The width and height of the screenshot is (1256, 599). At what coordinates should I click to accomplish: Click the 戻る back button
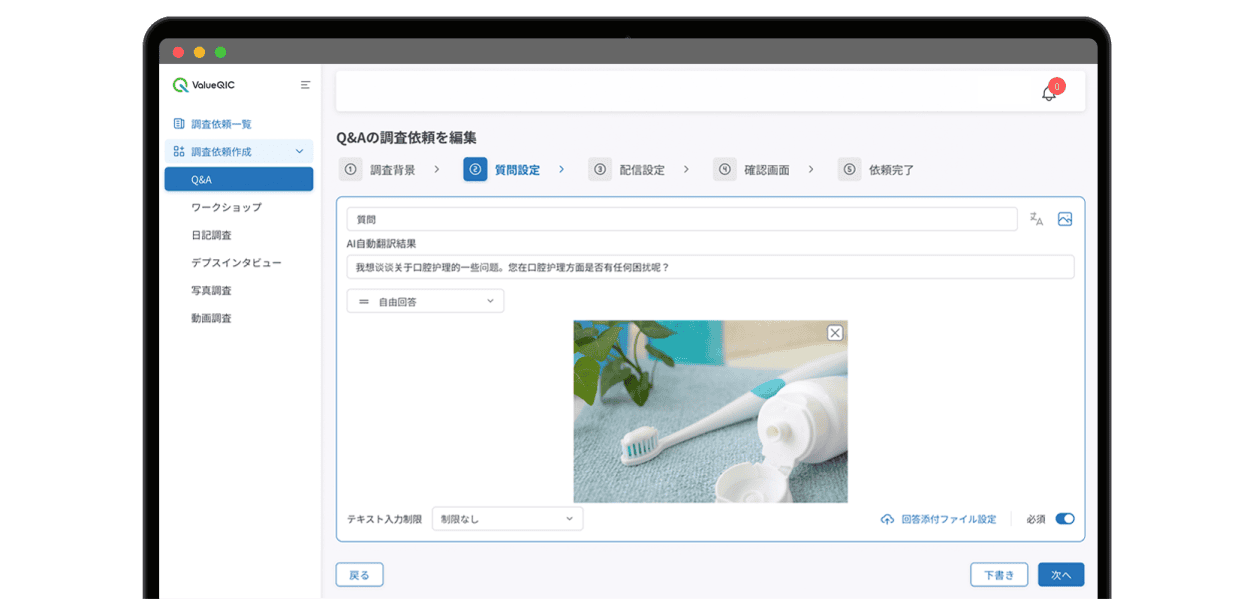[359, 575]
